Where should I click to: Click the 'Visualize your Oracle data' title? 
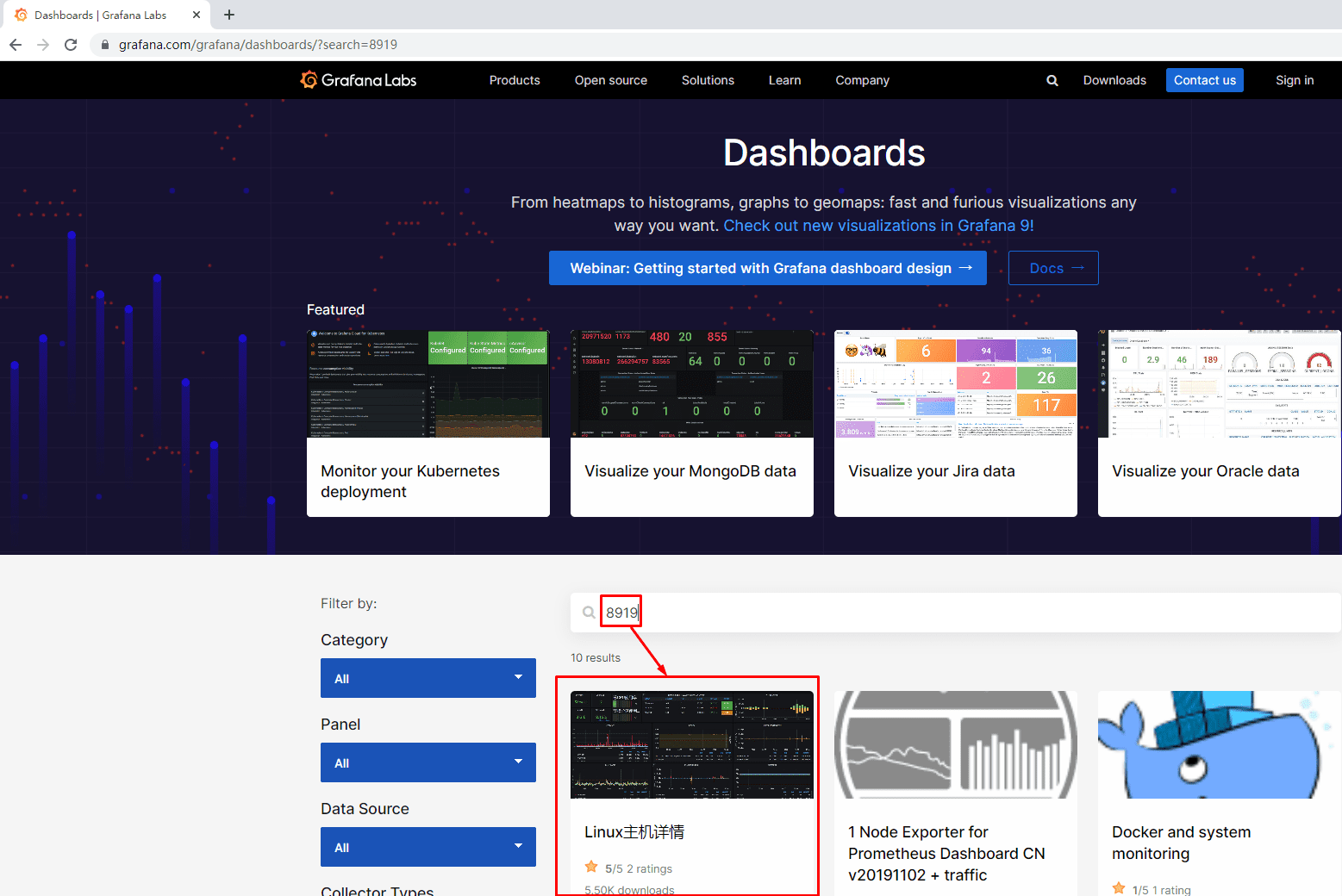1206,471
